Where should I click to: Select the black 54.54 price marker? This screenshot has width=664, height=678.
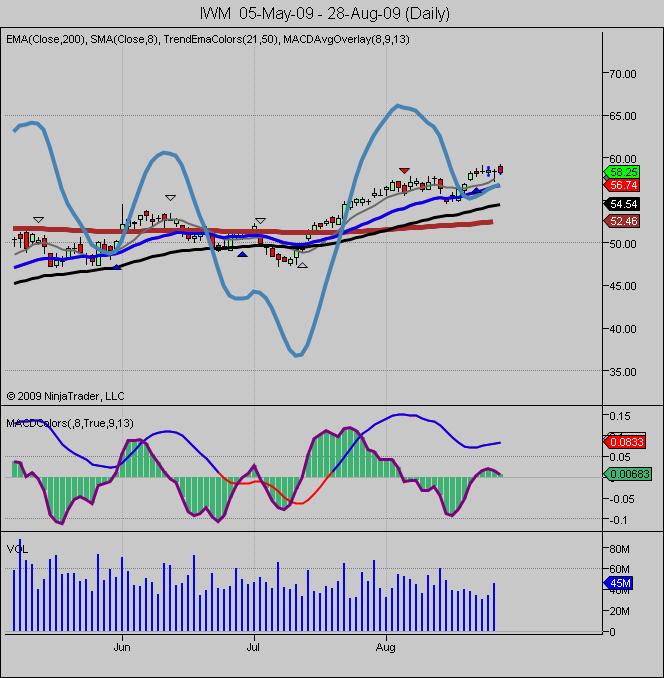[622, 204]
